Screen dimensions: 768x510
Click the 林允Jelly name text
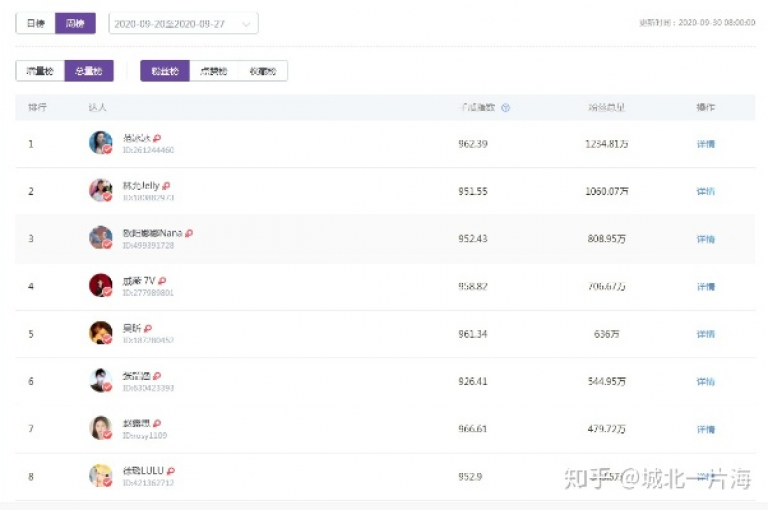pyautogui.click(x=141, y=186)
